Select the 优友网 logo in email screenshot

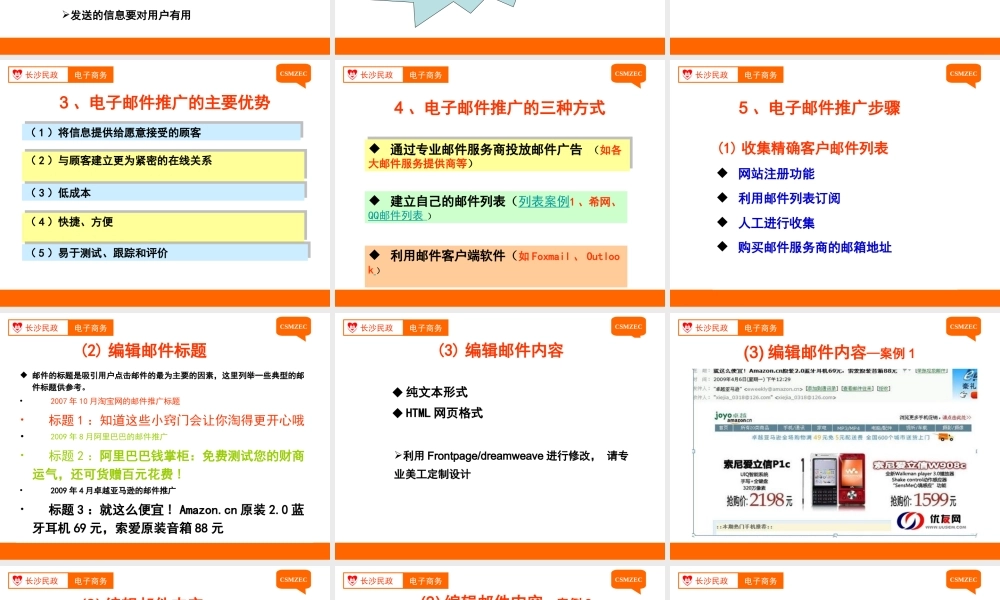click(x=923, y=521)
